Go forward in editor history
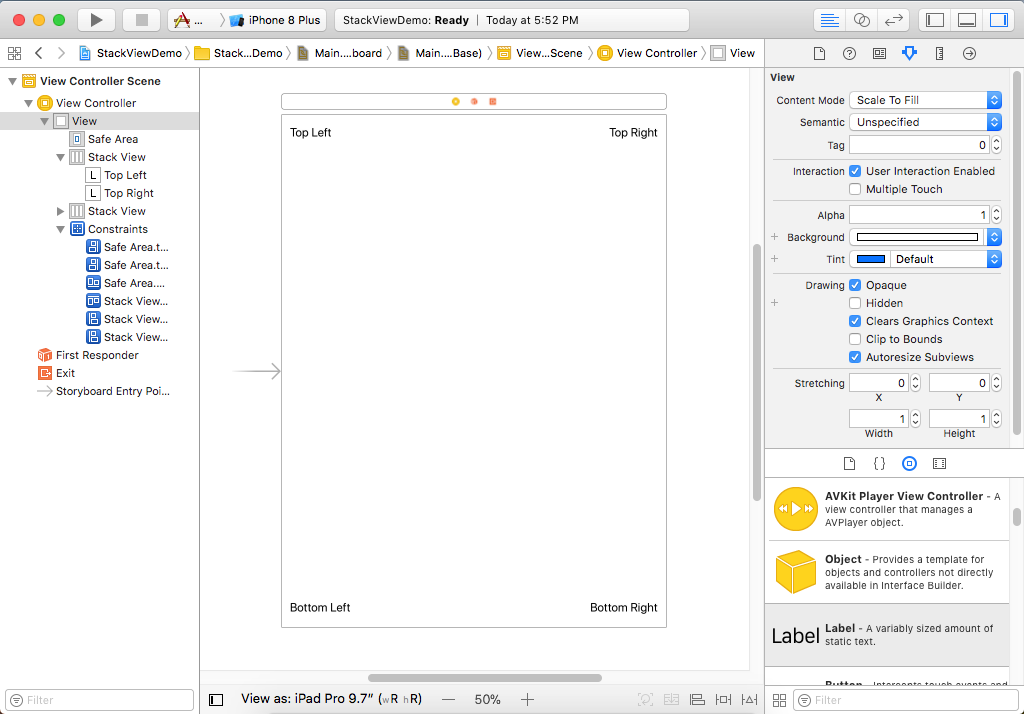1024x714 pixels. click(x=61, y=53)
